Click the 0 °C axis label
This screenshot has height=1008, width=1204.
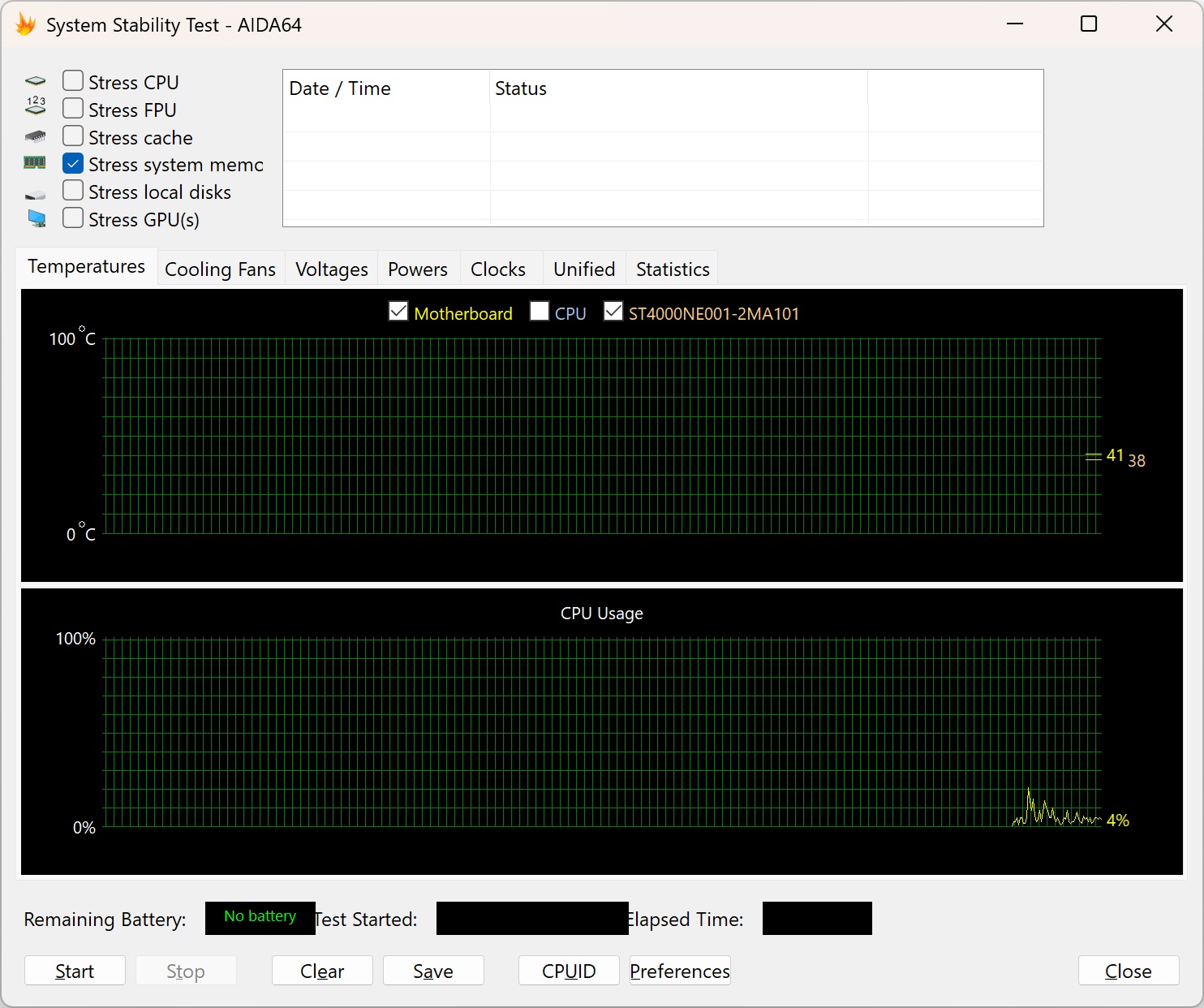pos(81,532)
